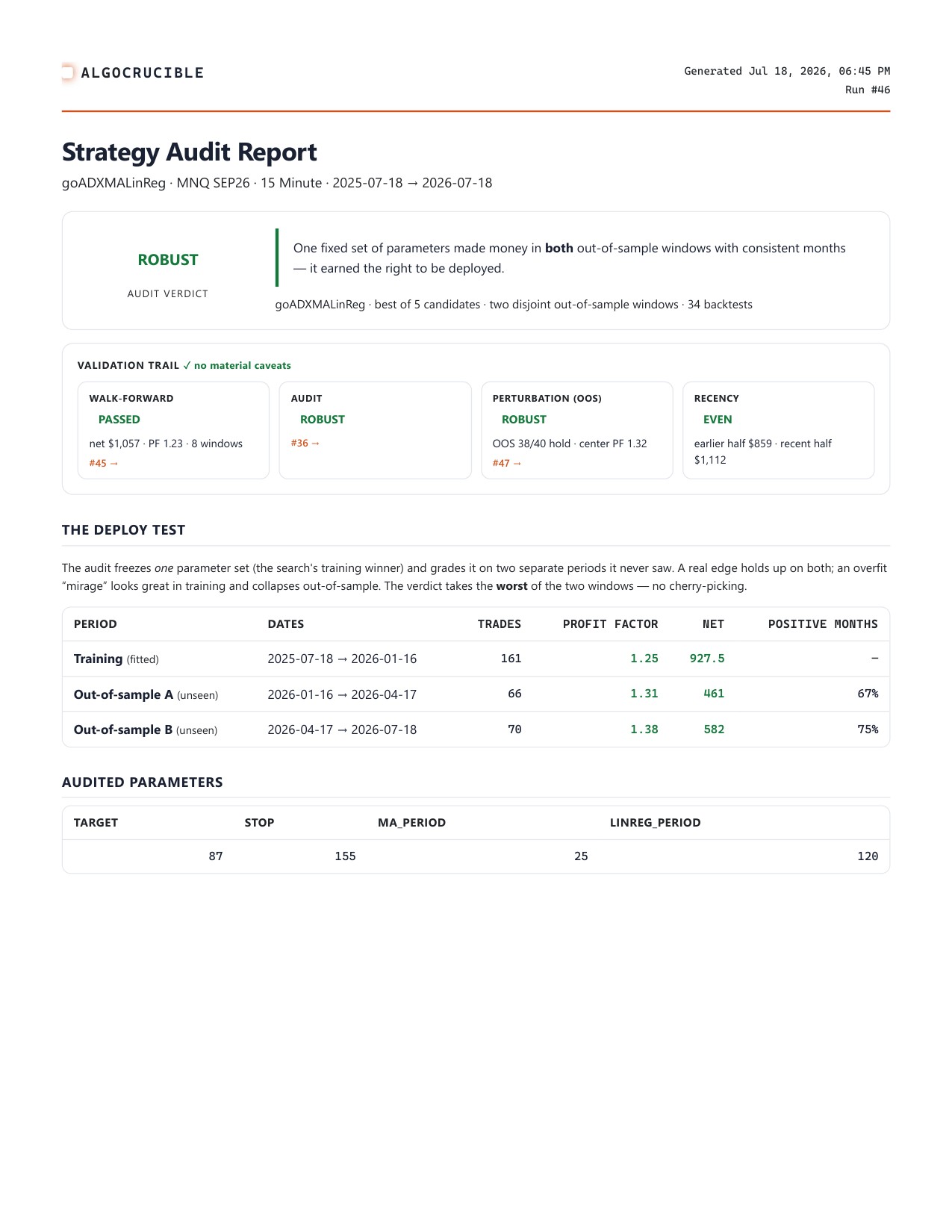Click the LINREG_PERIOD column header
The image size is (952, 1232).
[656, 823]
